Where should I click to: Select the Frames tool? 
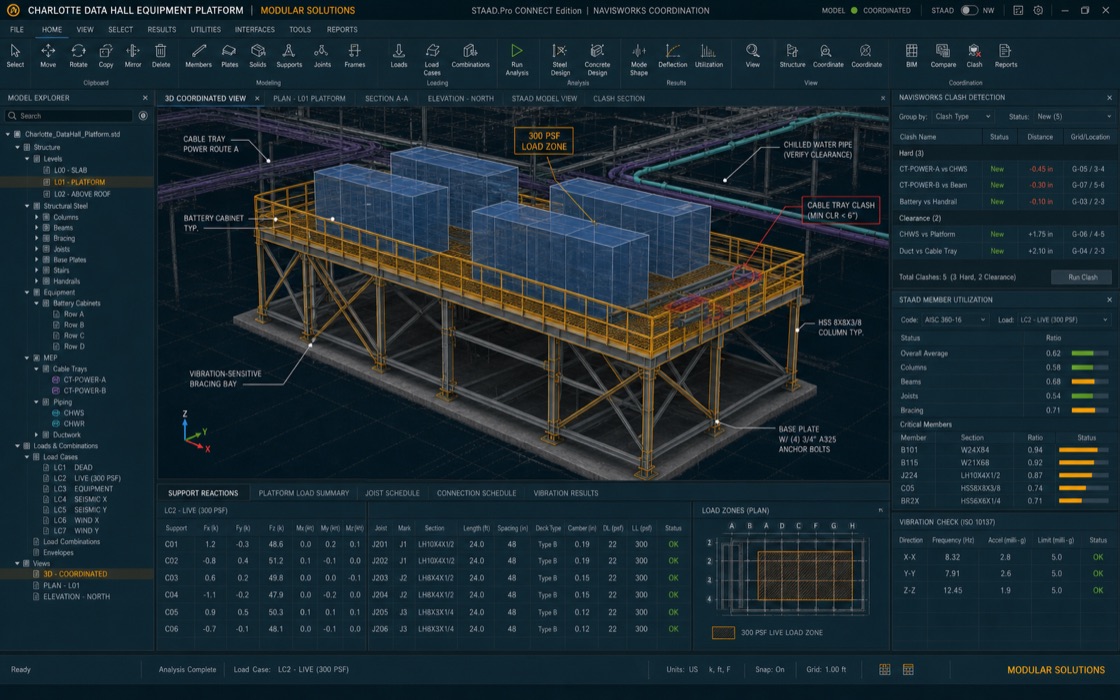[354, 55]
